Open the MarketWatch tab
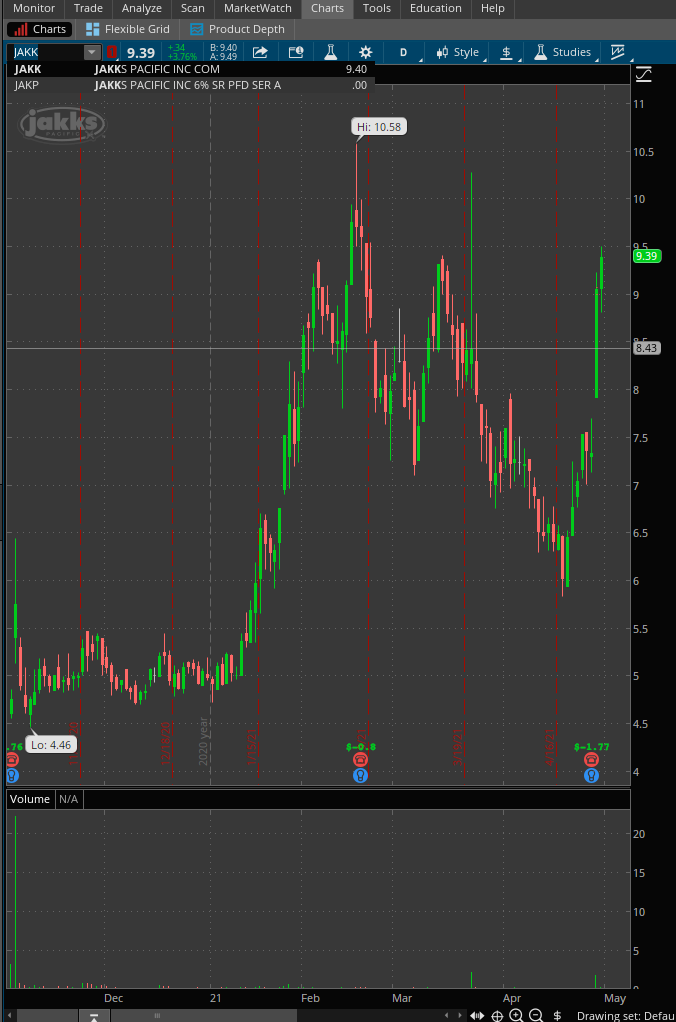Screen dimensions: 676x1022 coord(257,8)
